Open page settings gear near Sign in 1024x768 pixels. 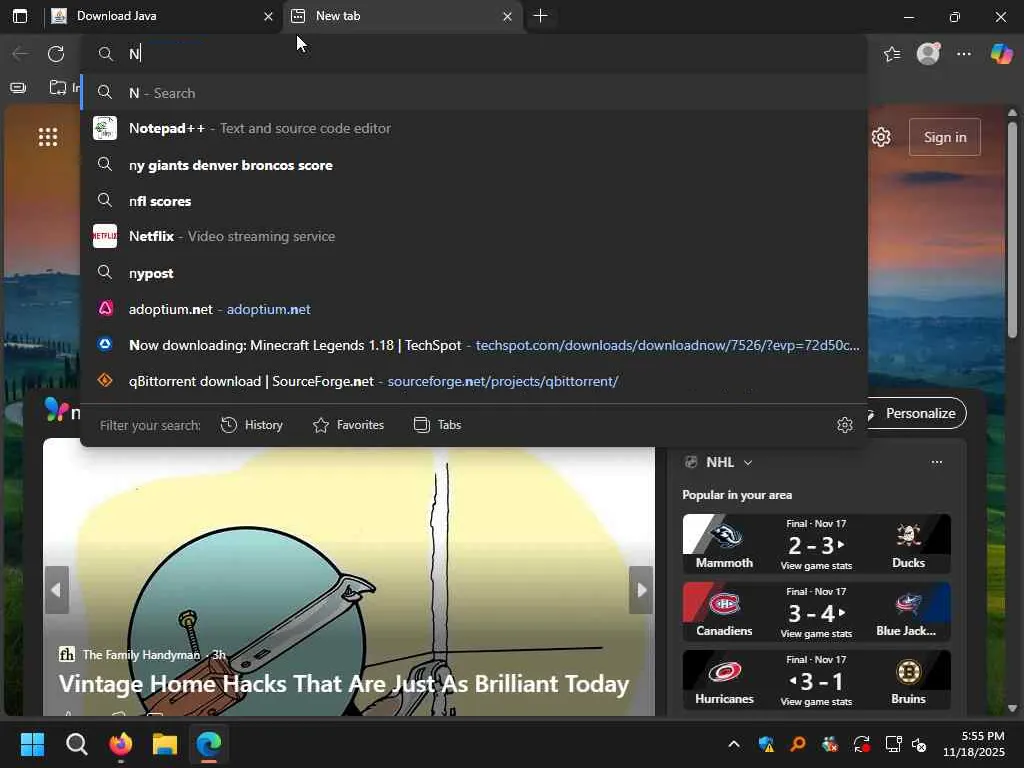click(881, 137)
